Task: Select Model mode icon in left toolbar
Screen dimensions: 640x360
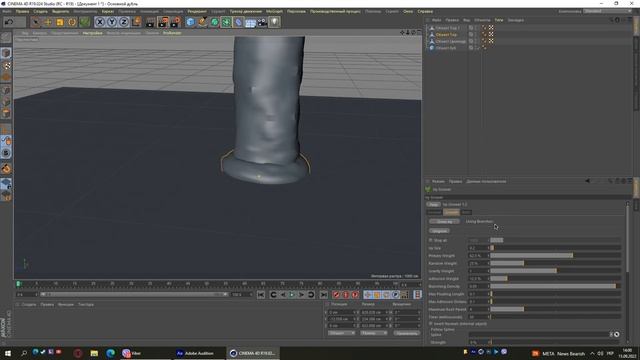Action: 6,53
